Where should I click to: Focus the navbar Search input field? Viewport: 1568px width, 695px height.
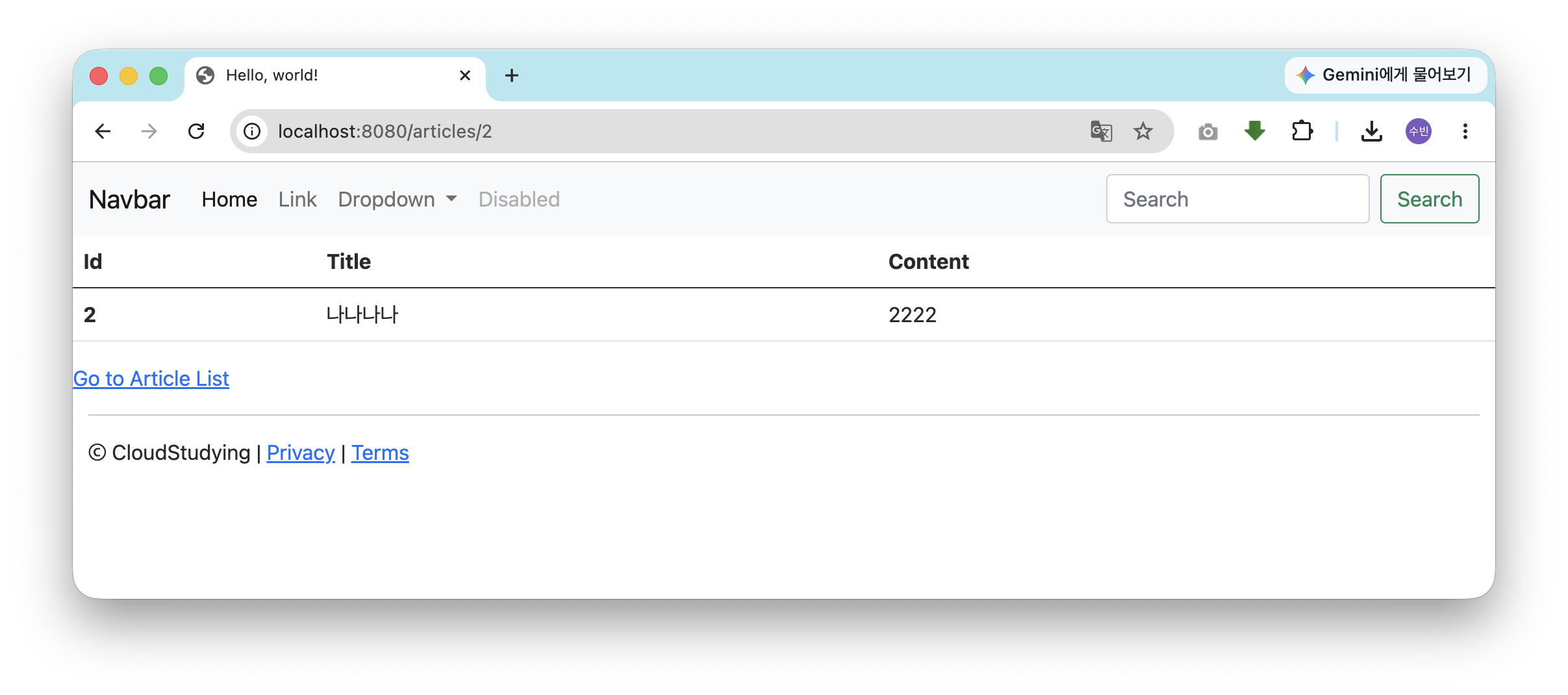pos(1238,199)
